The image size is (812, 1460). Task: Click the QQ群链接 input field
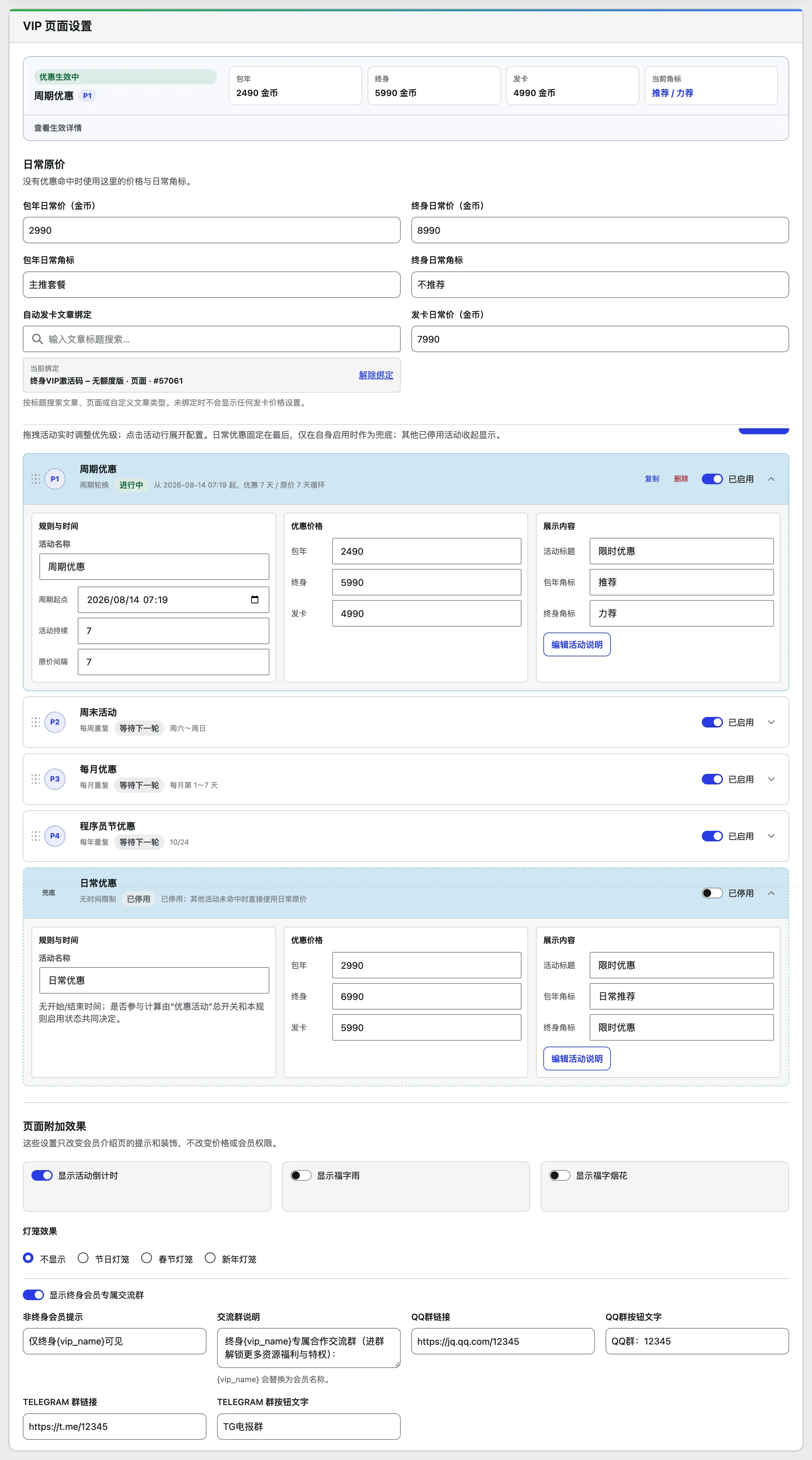(503, 1341)
